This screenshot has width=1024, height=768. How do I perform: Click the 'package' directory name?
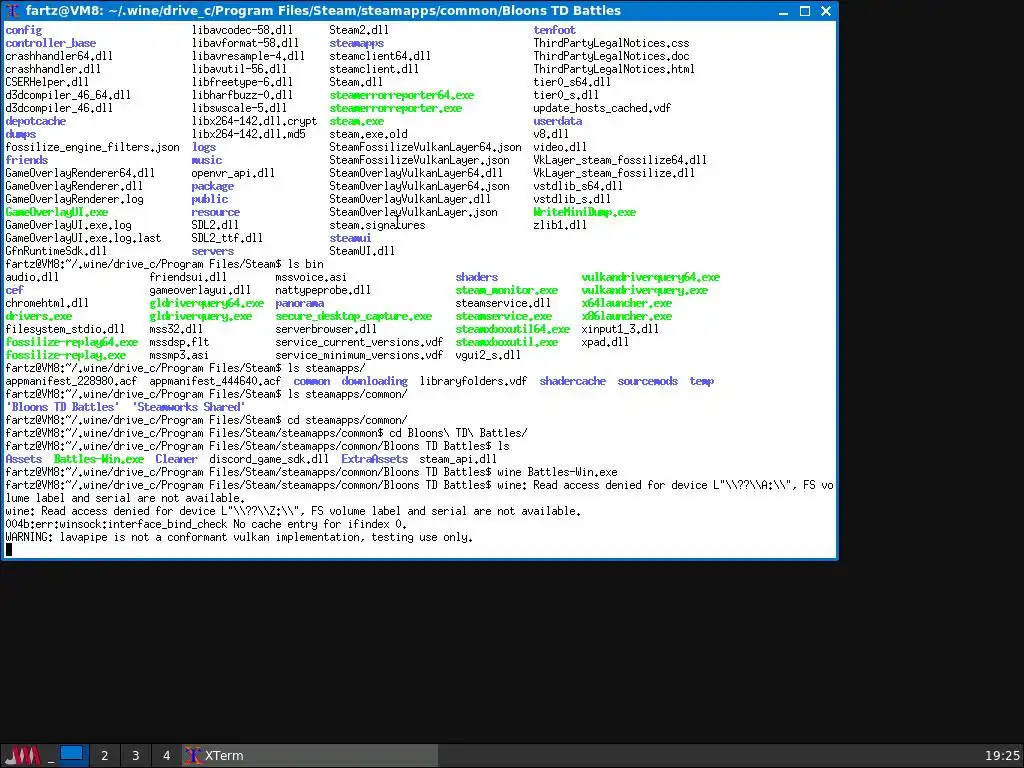(212, 187)
